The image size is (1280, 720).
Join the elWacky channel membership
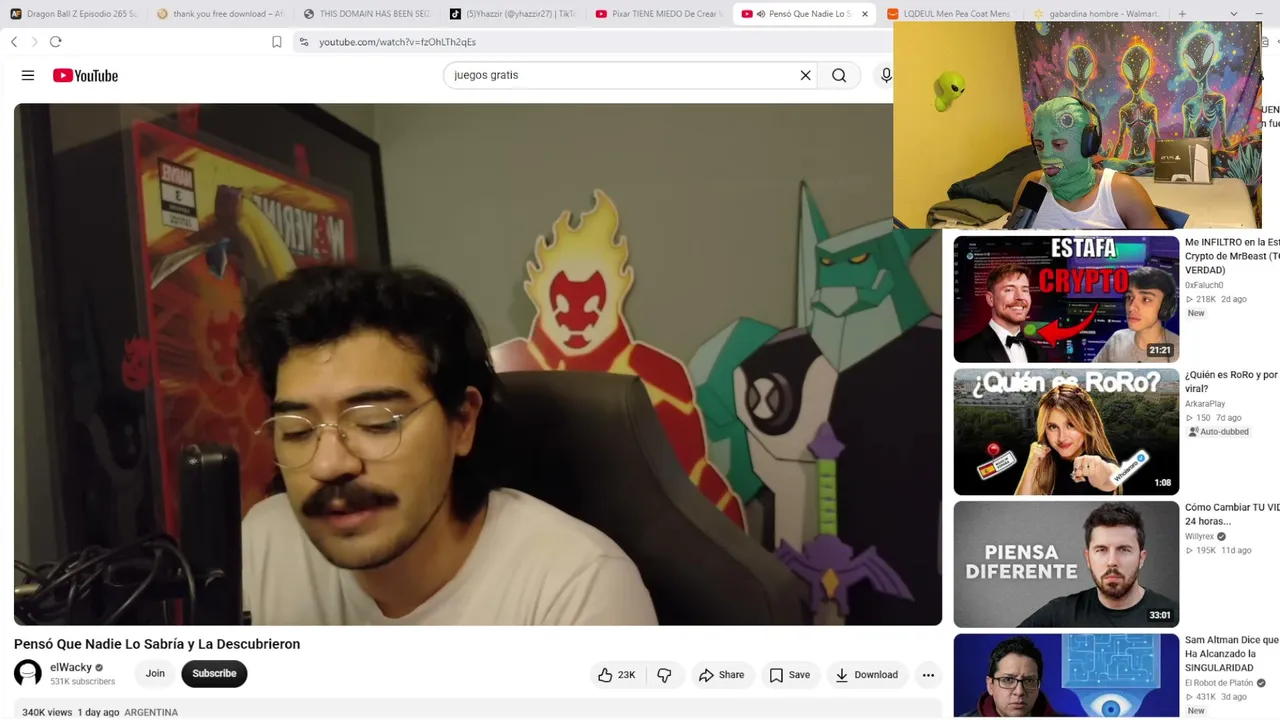click(155, 673)
